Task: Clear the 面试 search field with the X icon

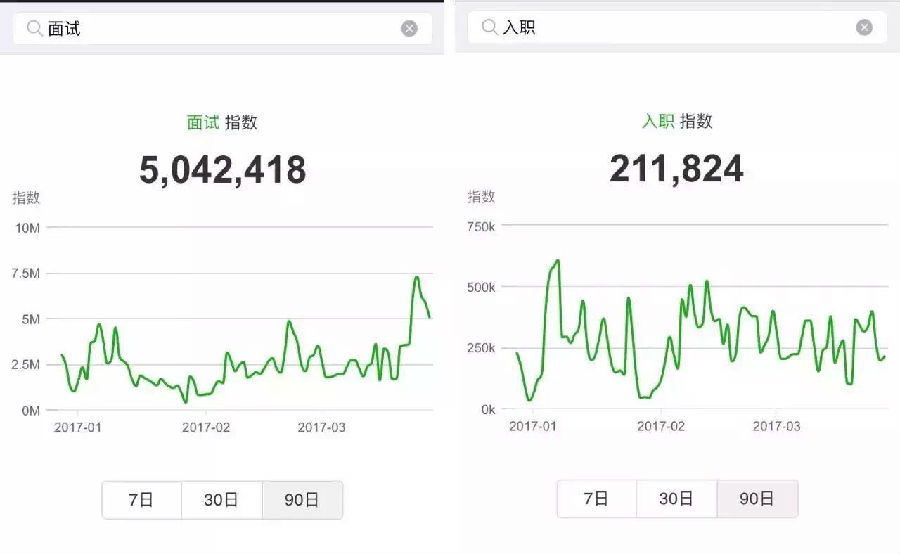Action: click(x=409, y=29)
